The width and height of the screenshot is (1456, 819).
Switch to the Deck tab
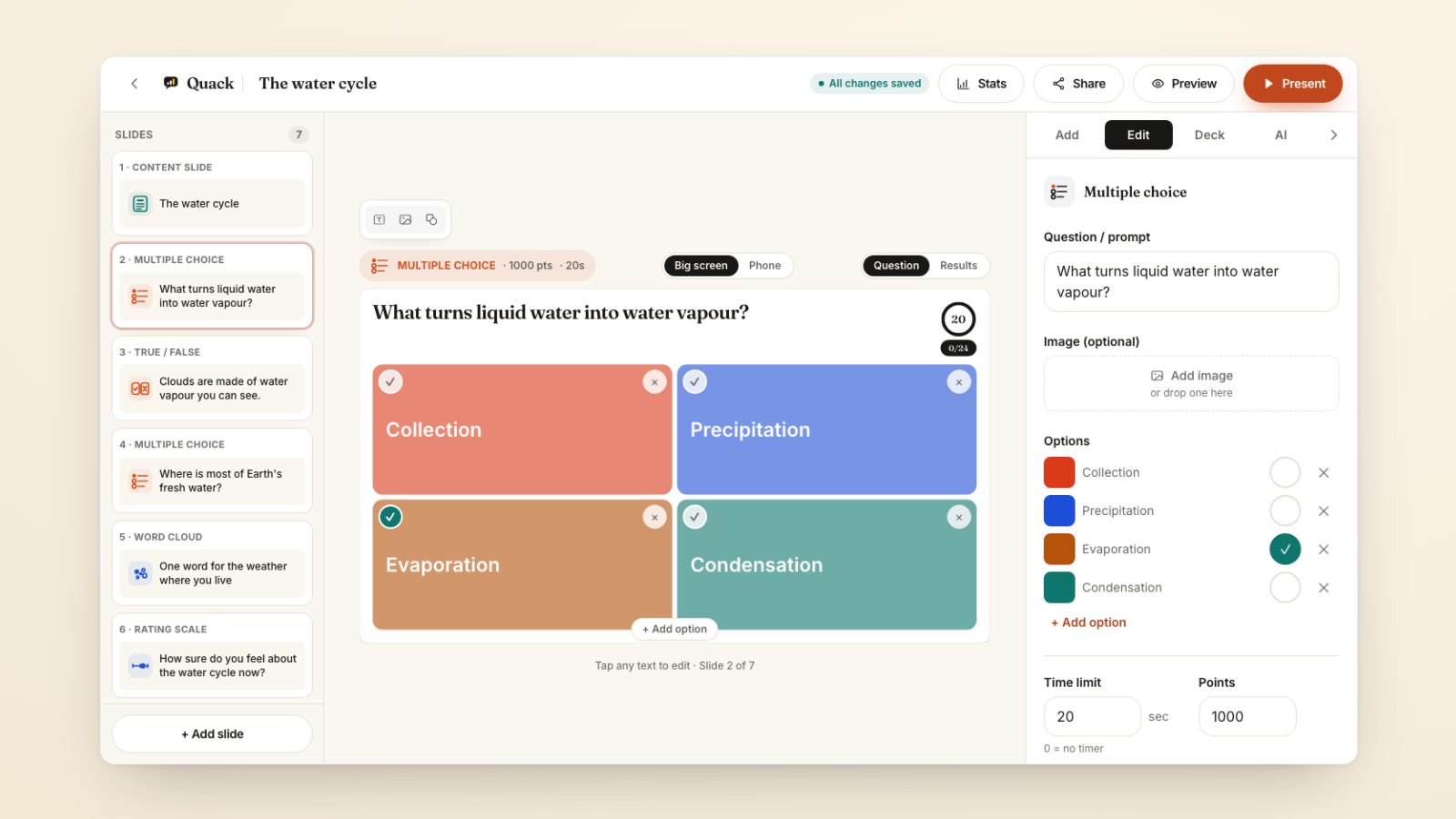click(x=1209, y=135)
